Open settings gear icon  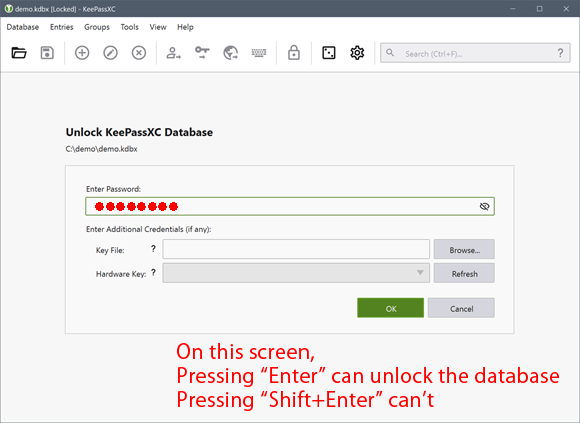click(357, 53)
